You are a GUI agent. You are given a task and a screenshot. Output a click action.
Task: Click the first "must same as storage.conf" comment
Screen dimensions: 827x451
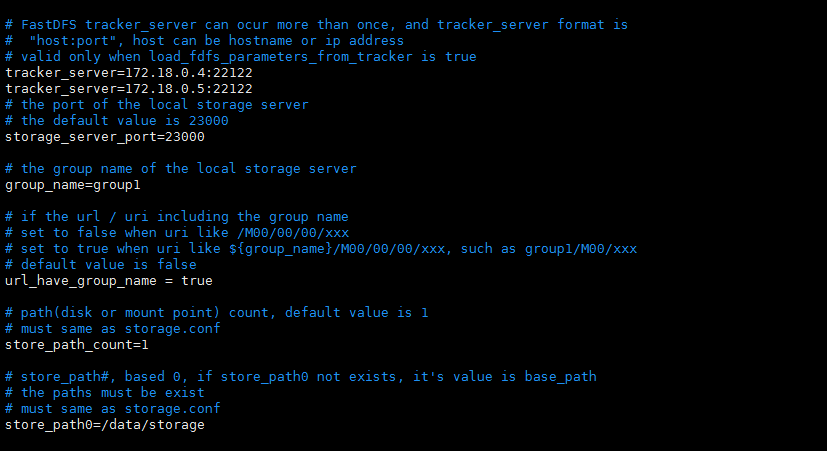pos(113,329)
